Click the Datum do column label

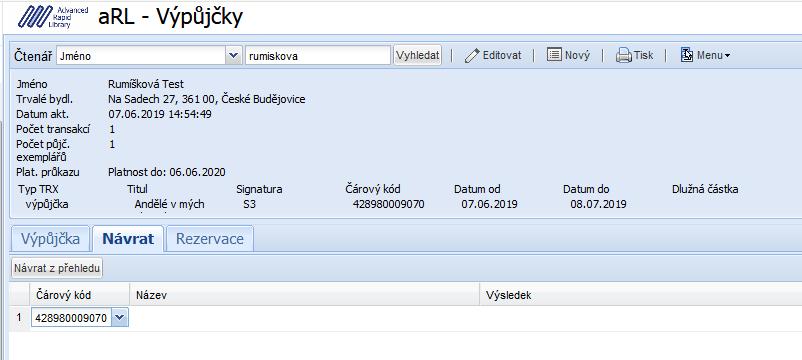pos(586,189)
